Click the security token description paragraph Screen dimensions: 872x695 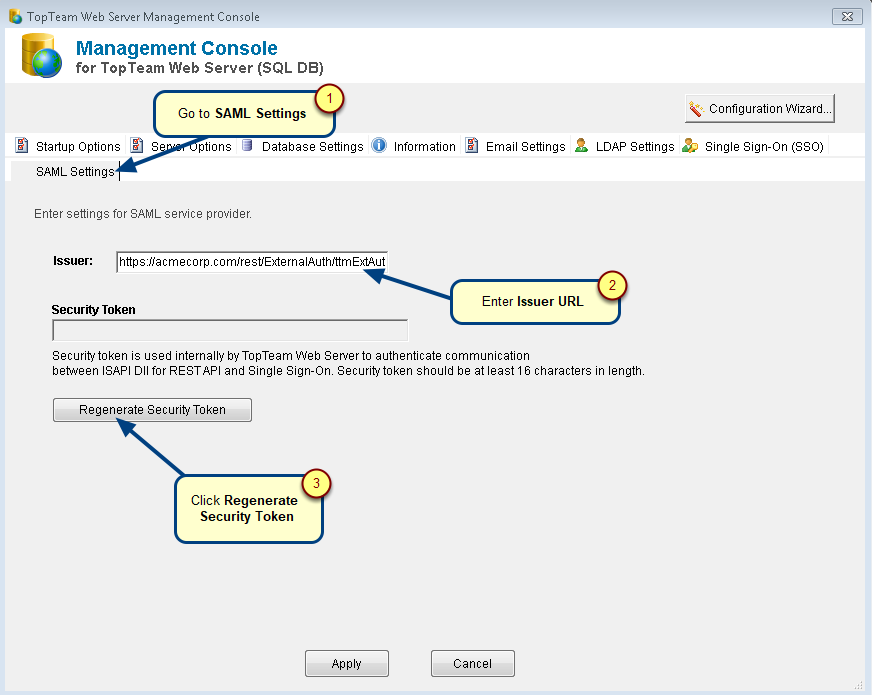click(348, 363)
